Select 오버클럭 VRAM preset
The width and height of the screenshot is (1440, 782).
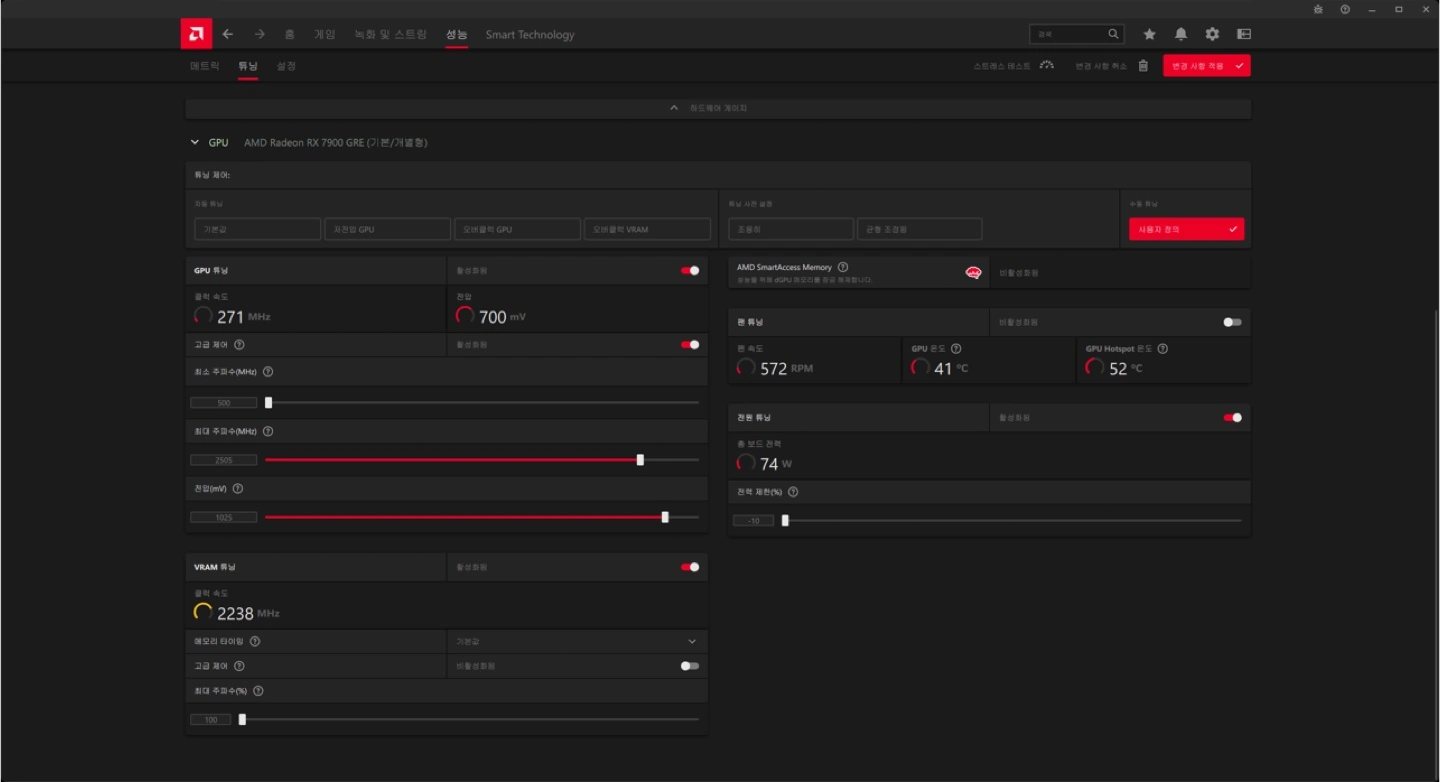pos(647,229)
